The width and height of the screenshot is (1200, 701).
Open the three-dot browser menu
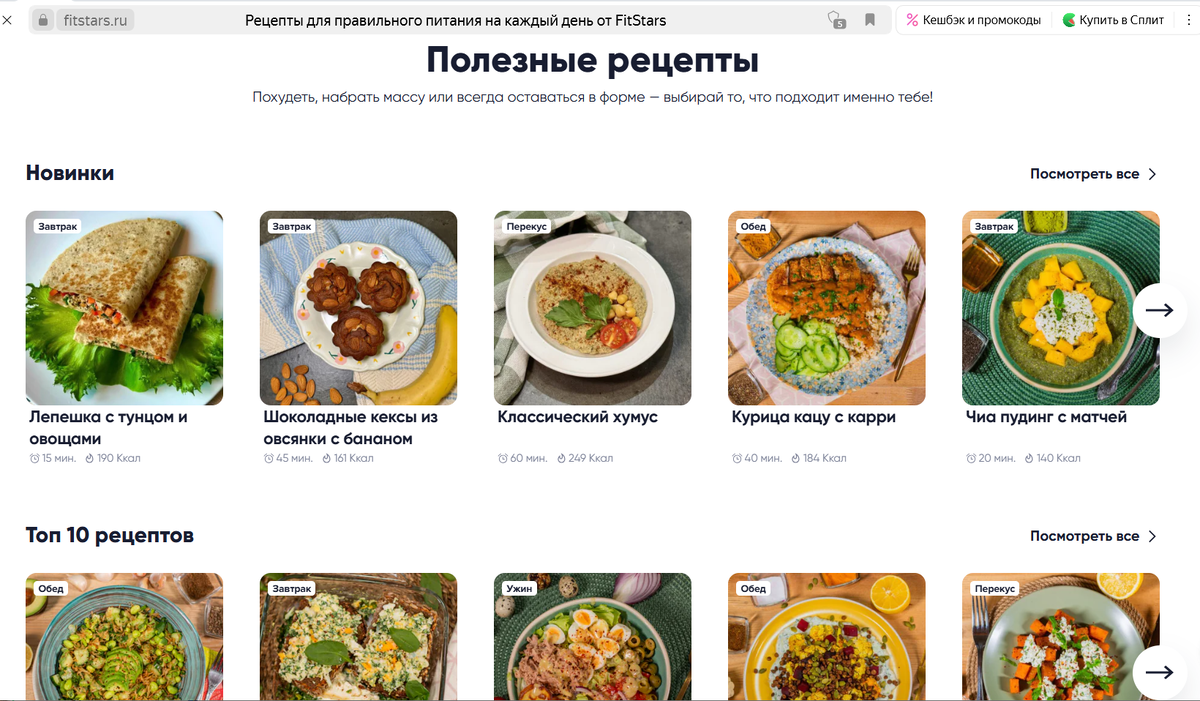click(x=1187, y=20)
